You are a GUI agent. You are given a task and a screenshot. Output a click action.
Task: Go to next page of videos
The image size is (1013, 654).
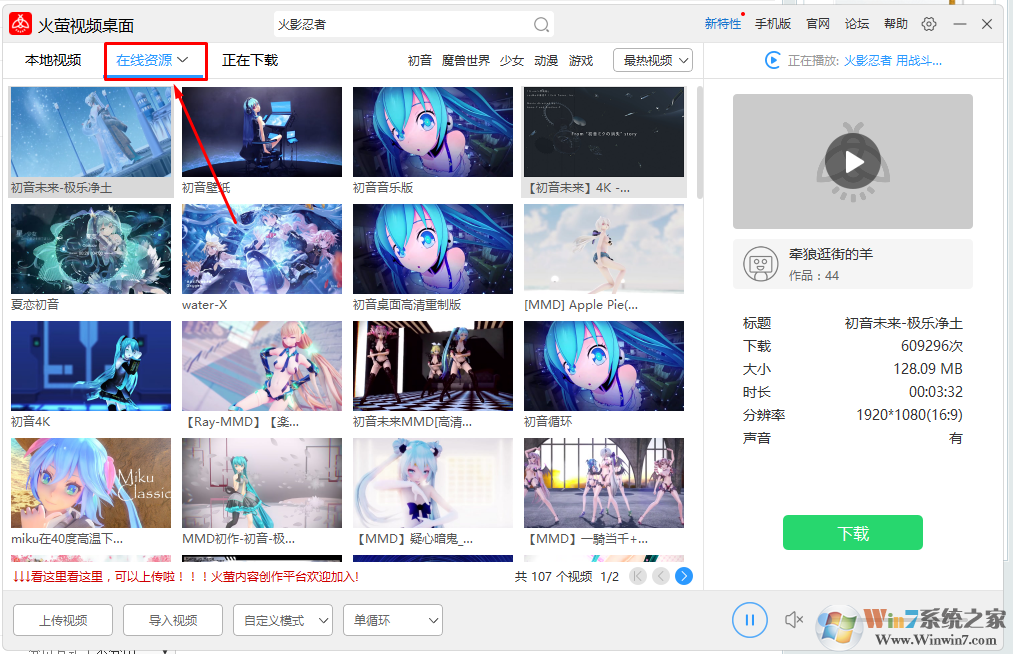pos(684,576)
